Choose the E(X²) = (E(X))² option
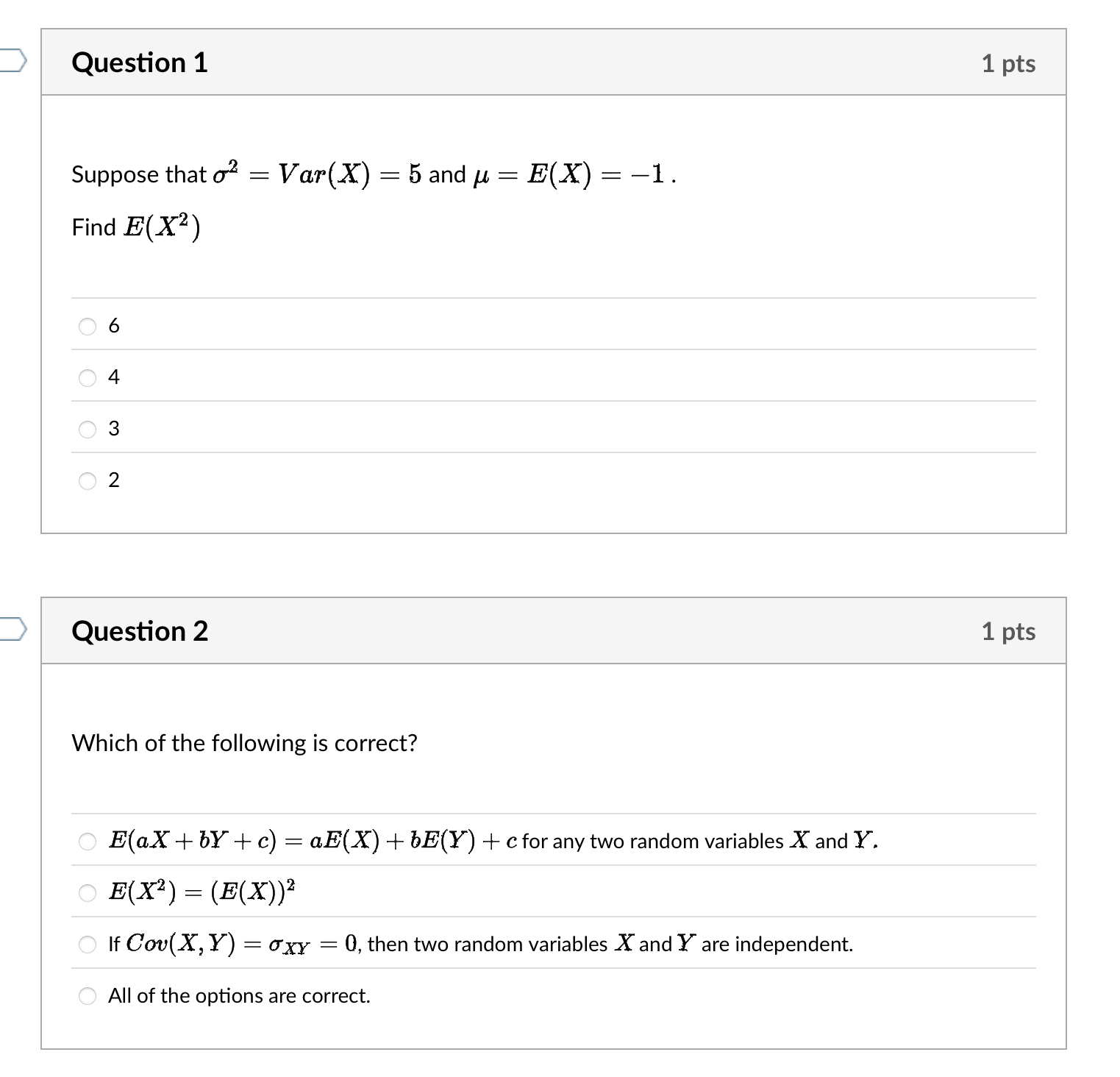This screenshot has height=1077, width=1120. 88,892
